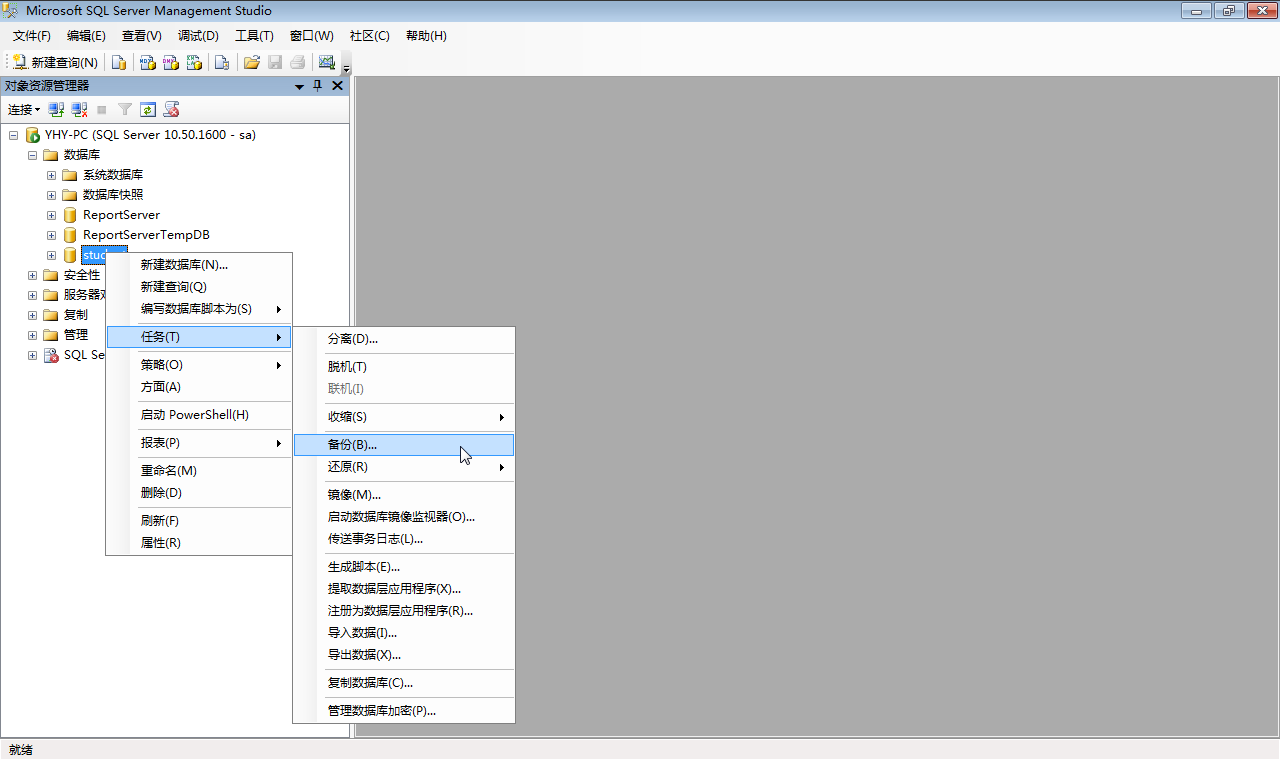
Task: Open the 窗口(W) menu
Action: pyautogui.click(x=312, y=36)
